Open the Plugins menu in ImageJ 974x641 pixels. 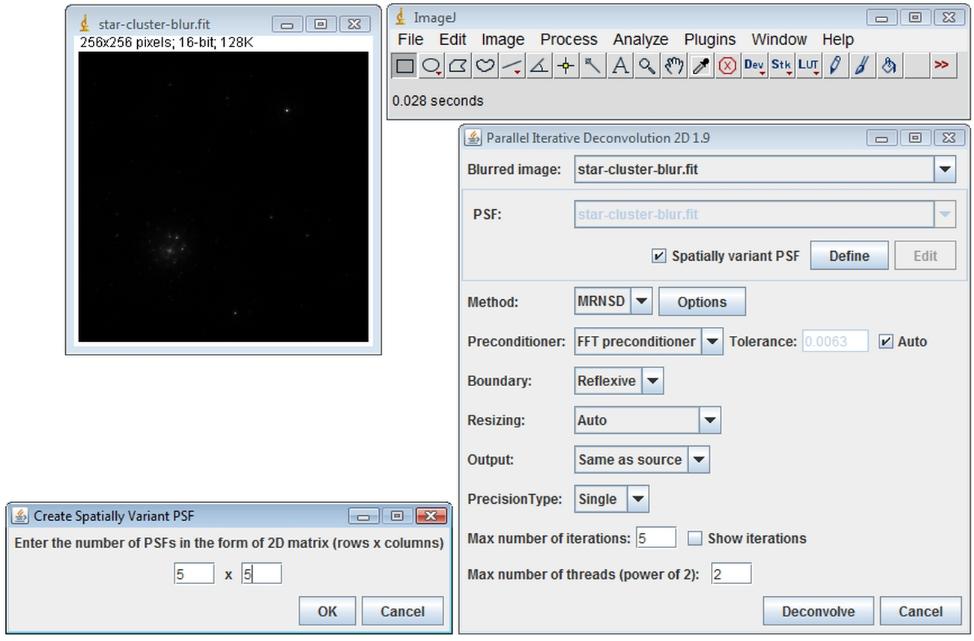coord(709,39)
